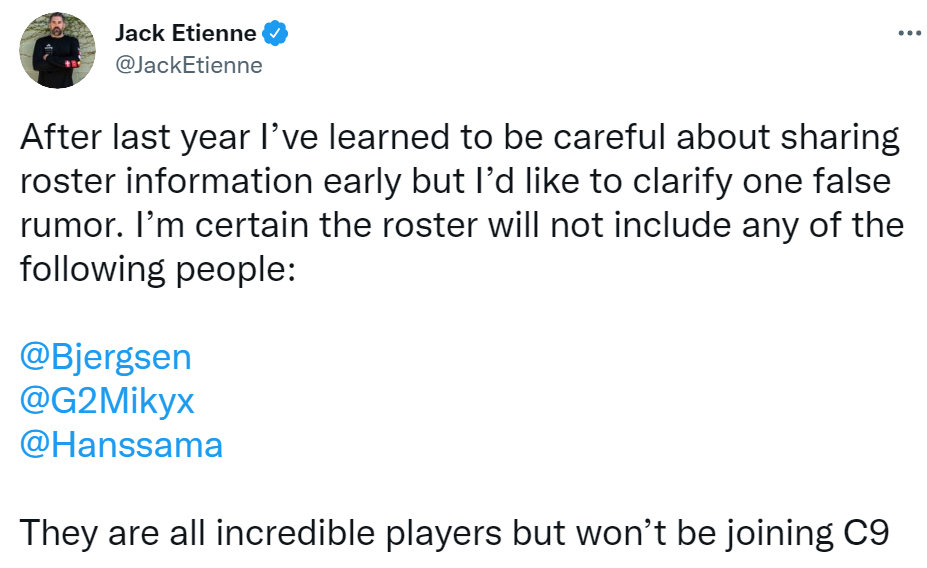Open the three-dot more options menu
The width and height of the screenshot is (927, 568).
(x=909, y=33)
